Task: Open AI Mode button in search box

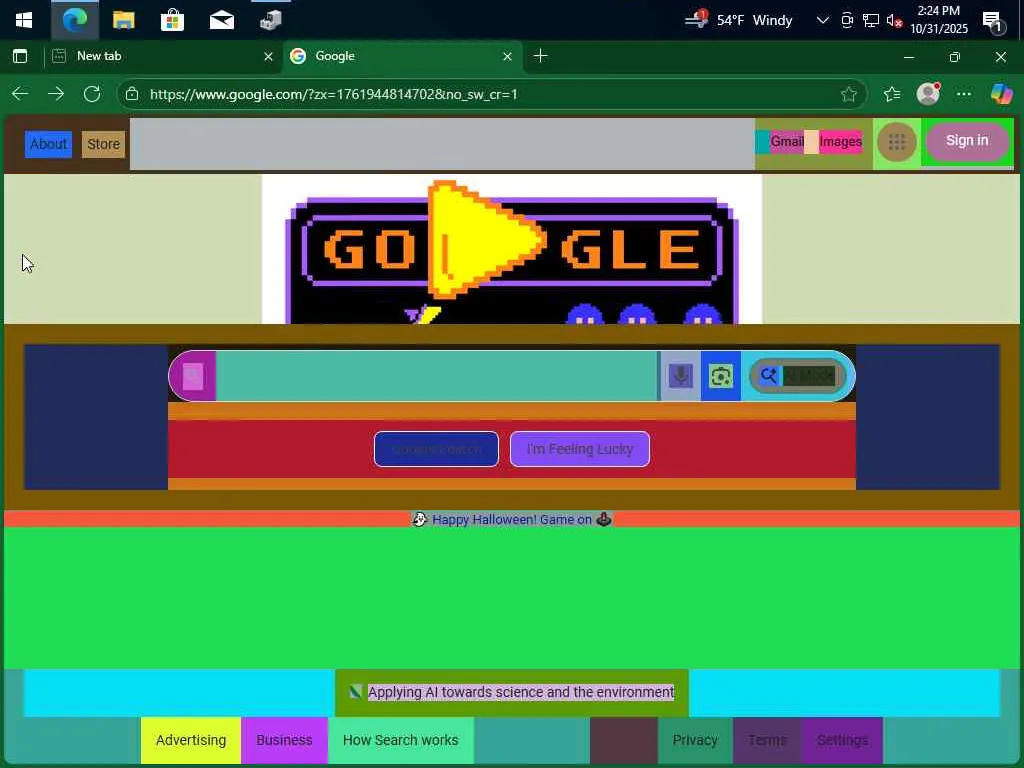Action: coord(797,376)
